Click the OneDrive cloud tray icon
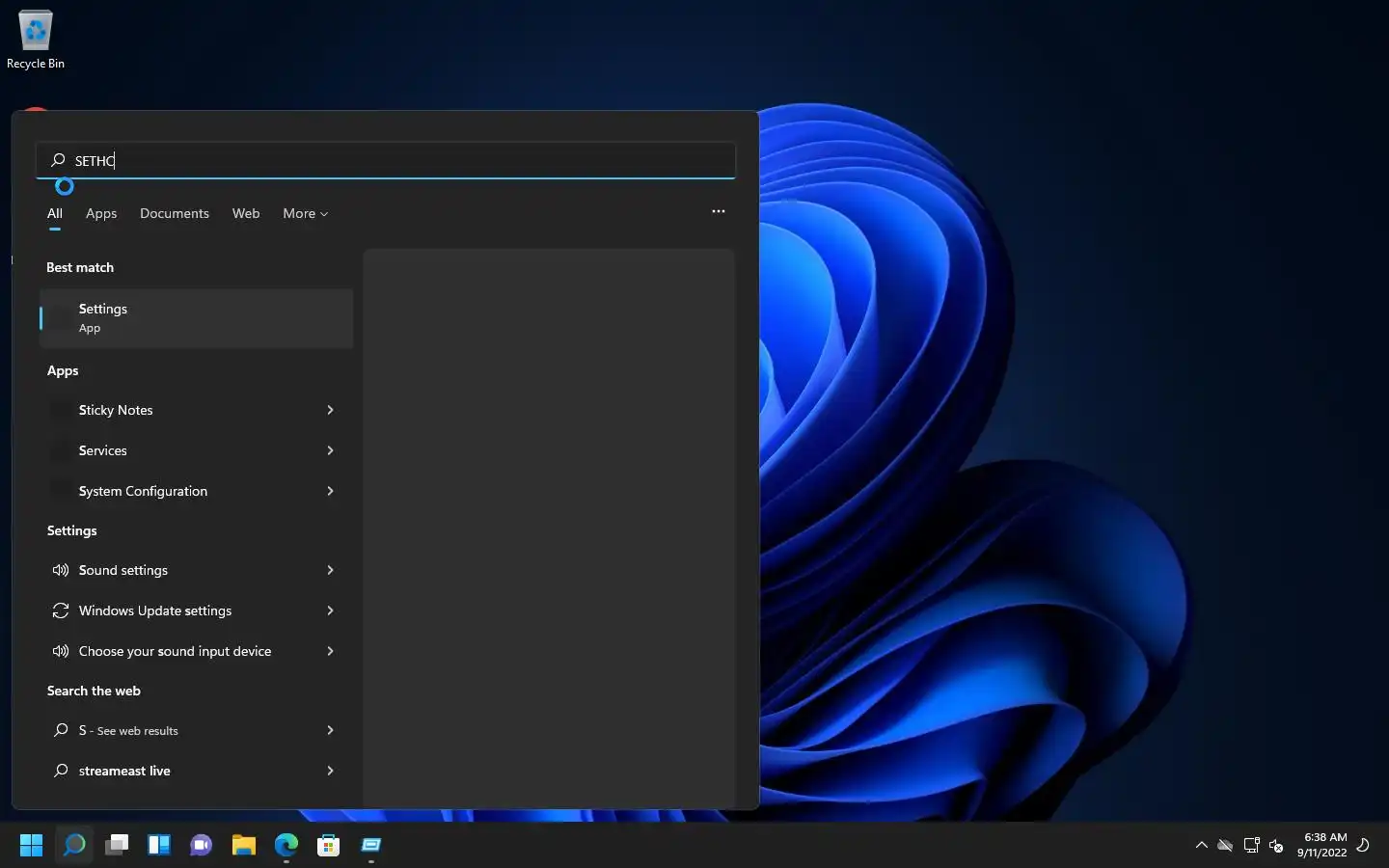 tap(1225, 846)
